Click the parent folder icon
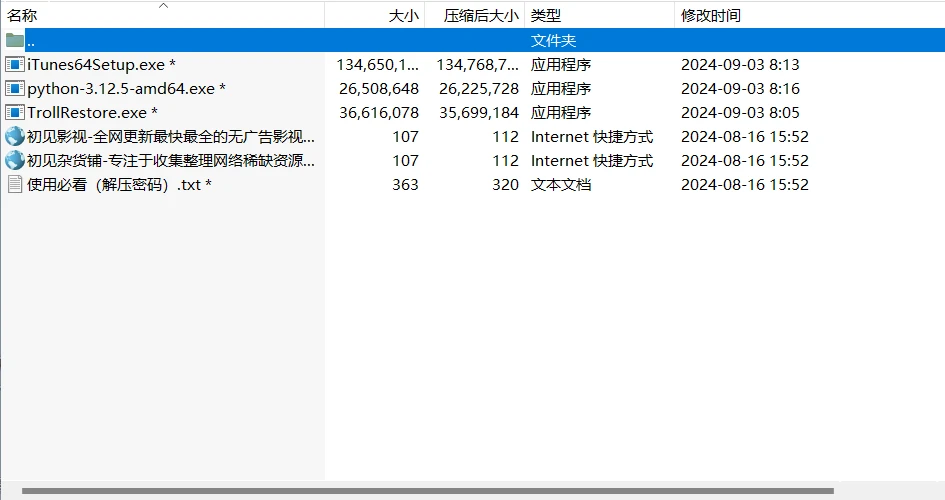The height and width of the screenshot is (500, 945). [x=14, y=40]
